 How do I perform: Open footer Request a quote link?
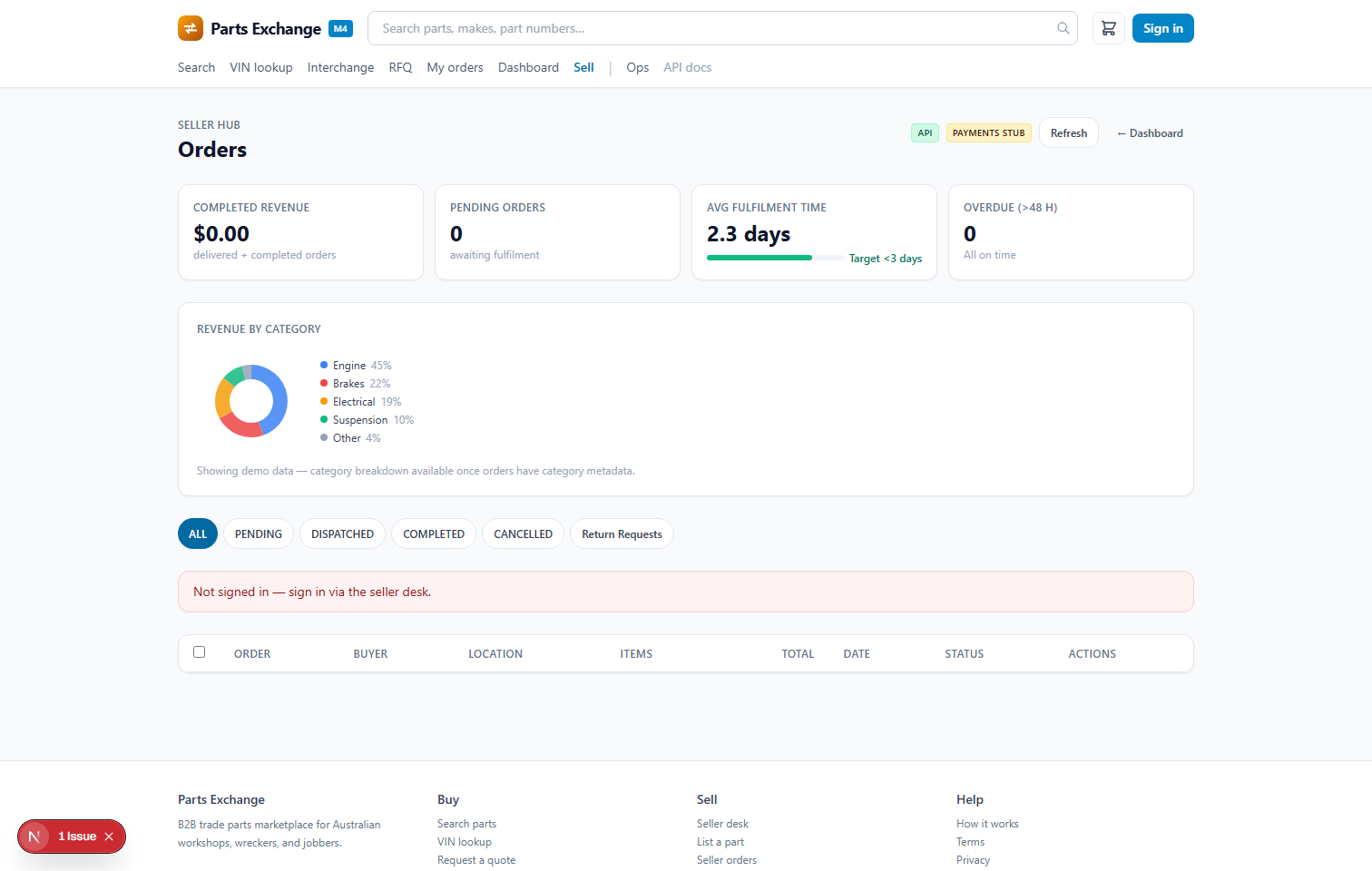[x=476, y=860]
